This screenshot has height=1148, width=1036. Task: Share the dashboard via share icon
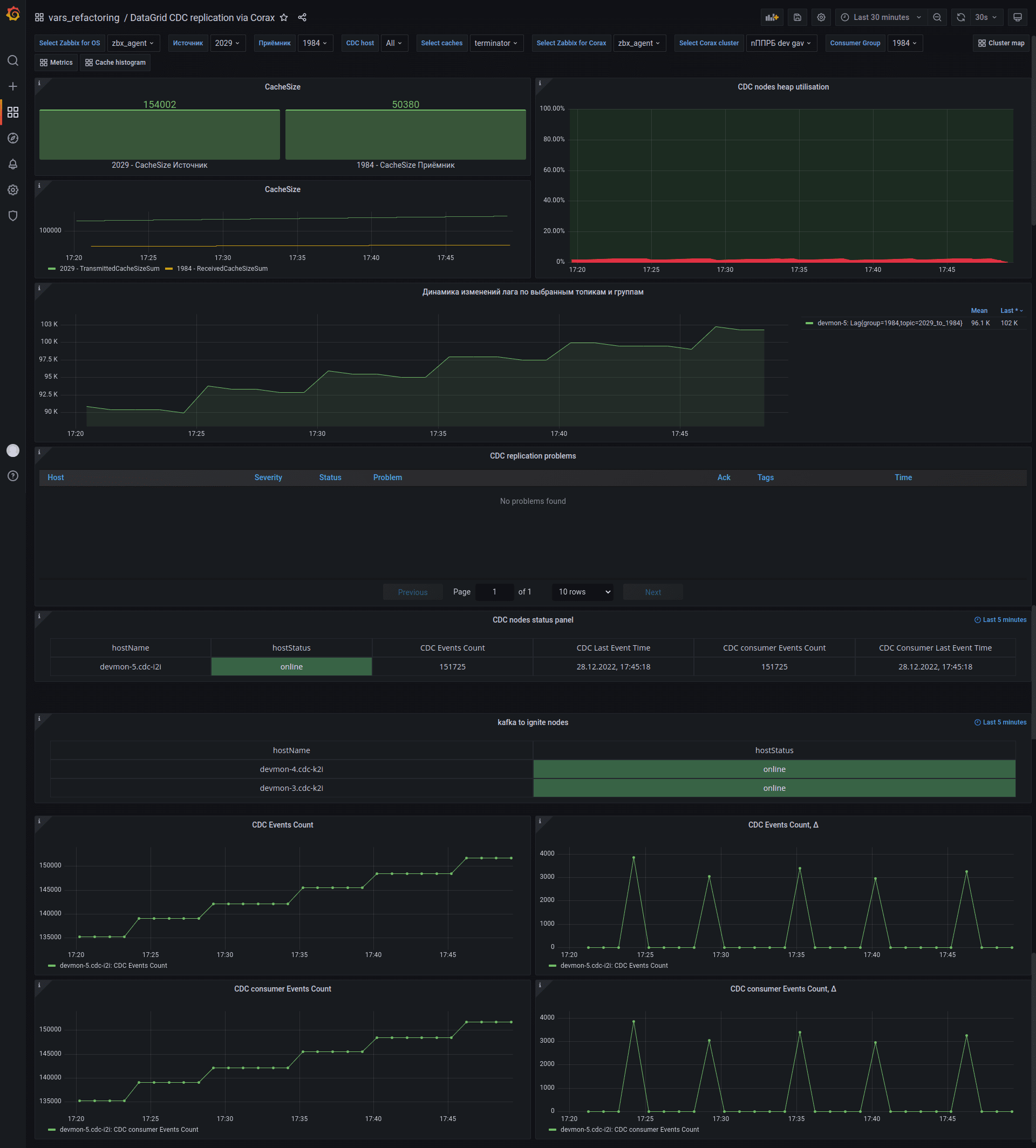302,18
